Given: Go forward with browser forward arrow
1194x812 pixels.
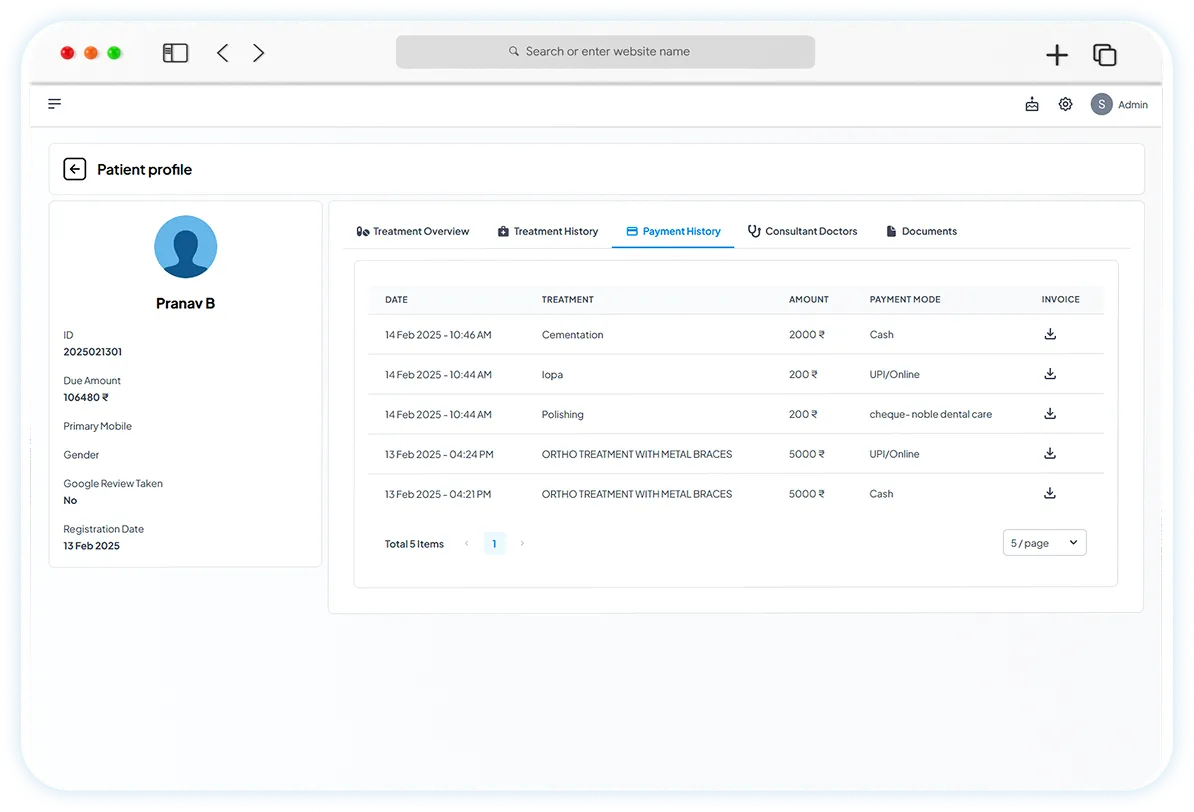Looking at the screenshot, I should click(258, 53).
